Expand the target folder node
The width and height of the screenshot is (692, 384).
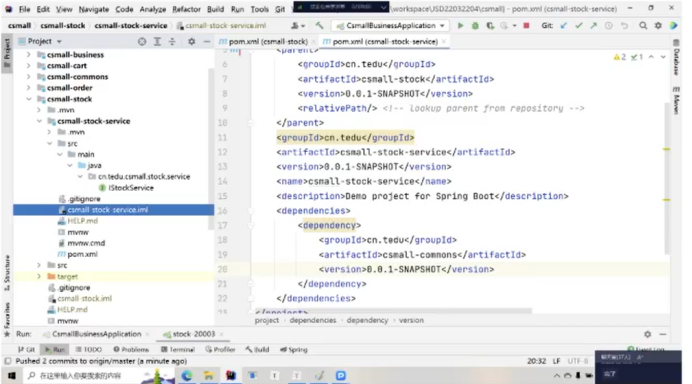pyautogui.click(x=39, y=277)
